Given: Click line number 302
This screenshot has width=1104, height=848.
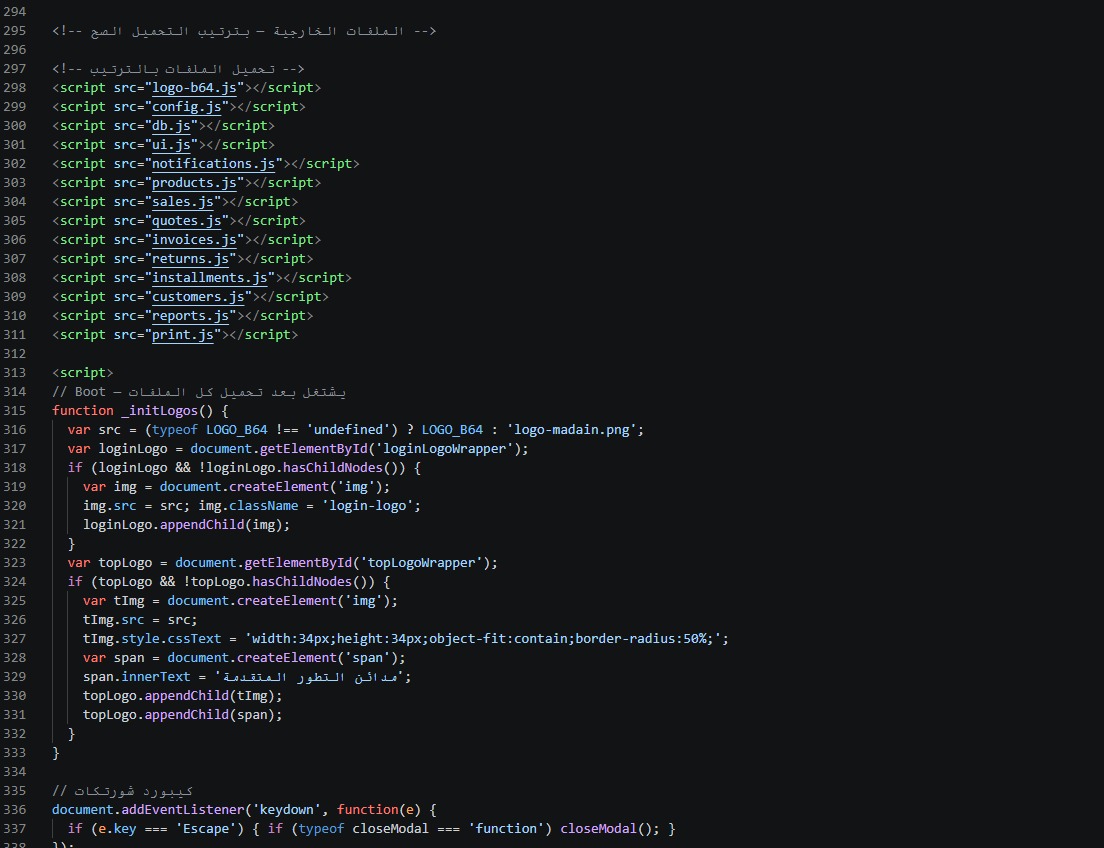Looking at the screenshot, I should (x=15, y=164).
